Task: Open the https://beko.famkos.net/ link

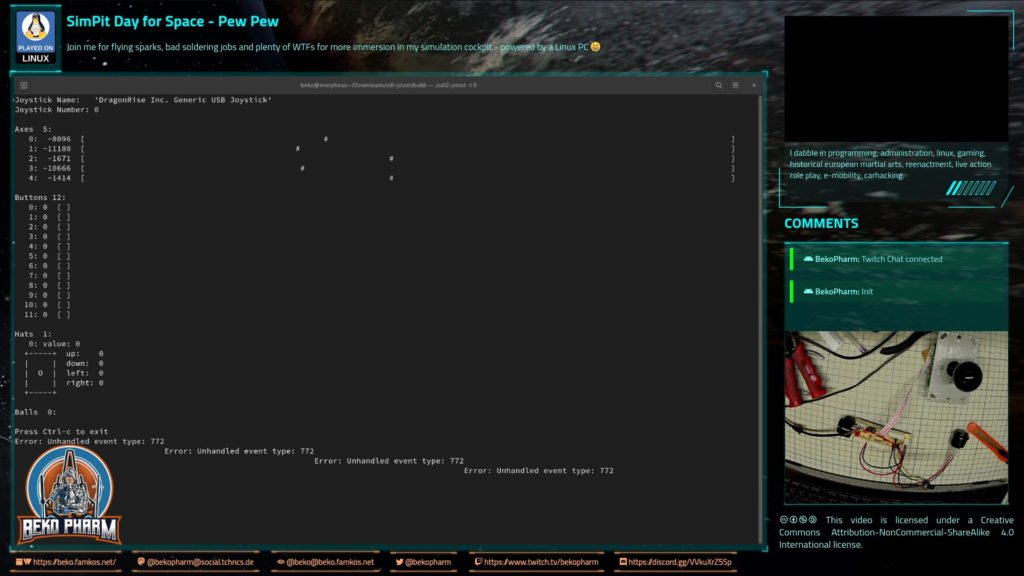Action: pyautogui.click(x=66, y=562)
